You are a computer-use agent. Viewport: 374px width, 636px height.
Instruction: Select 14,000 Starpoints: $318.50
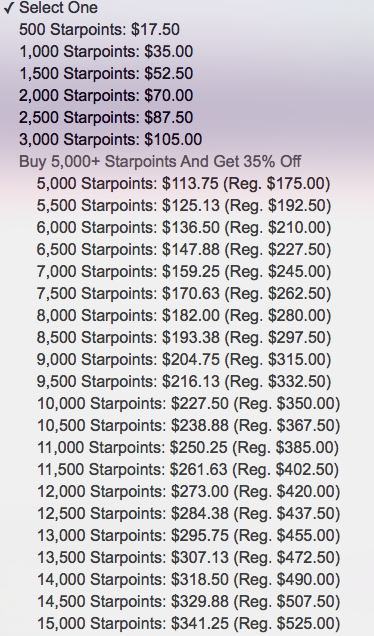[x=187, y=579]
